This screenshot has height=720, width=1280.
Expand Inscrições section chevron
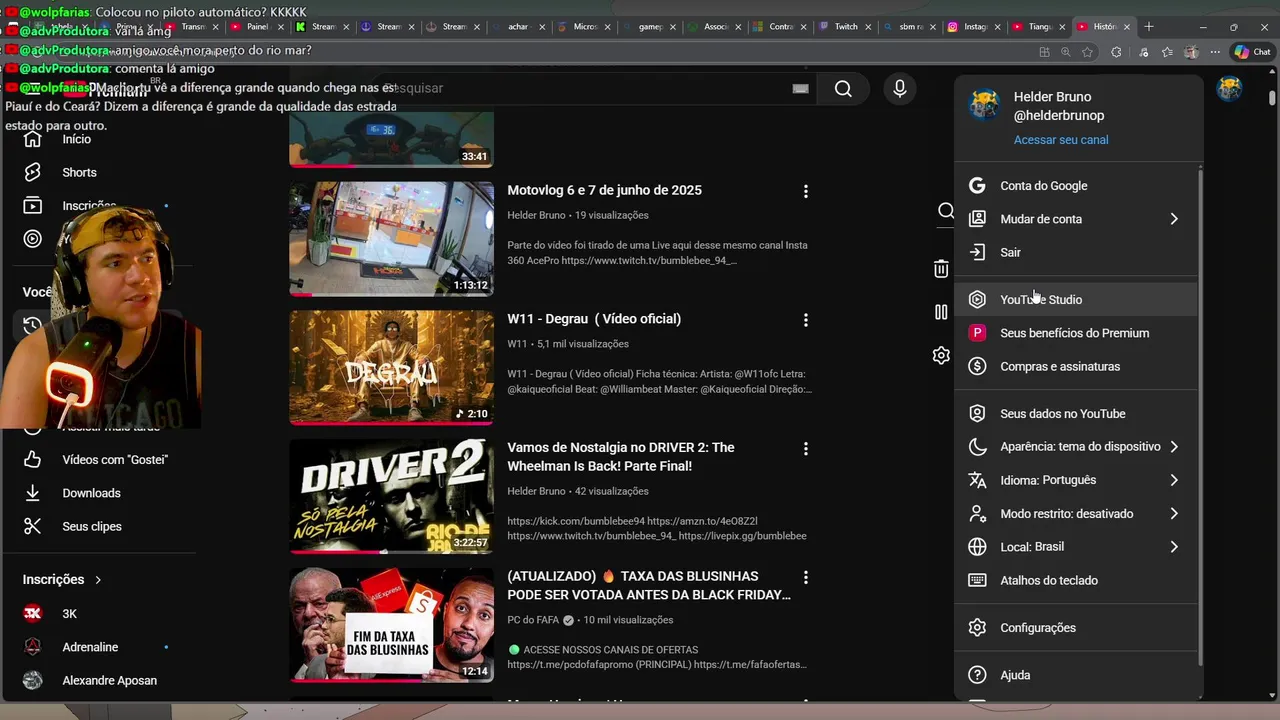click(x=98, y=580)
